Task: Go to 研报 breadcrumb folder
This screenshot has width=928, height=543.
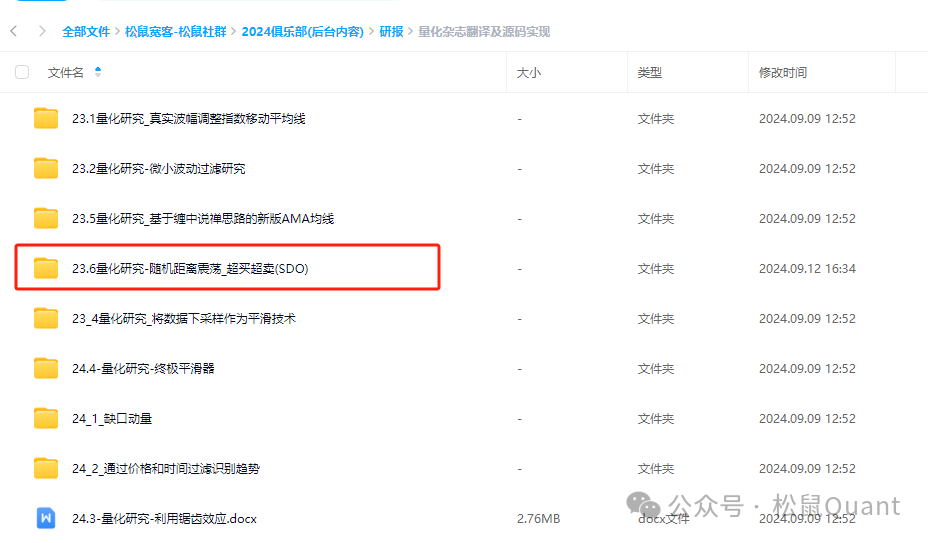Action: tap(391, 31)
